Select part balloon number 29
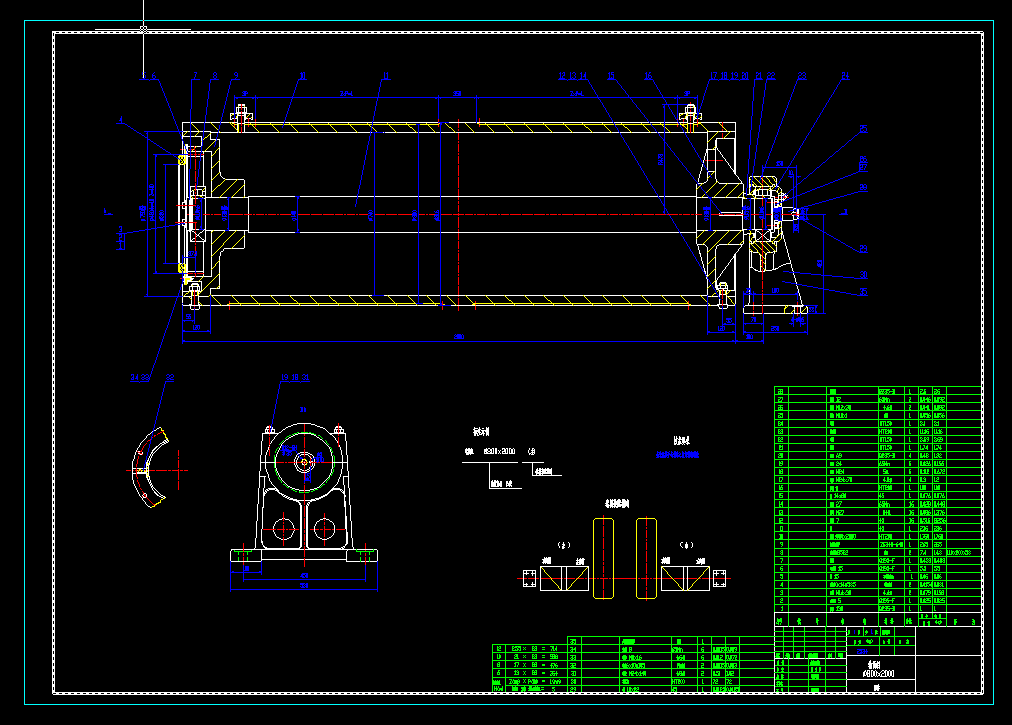Screen dimensions: 1012x725 864,249
